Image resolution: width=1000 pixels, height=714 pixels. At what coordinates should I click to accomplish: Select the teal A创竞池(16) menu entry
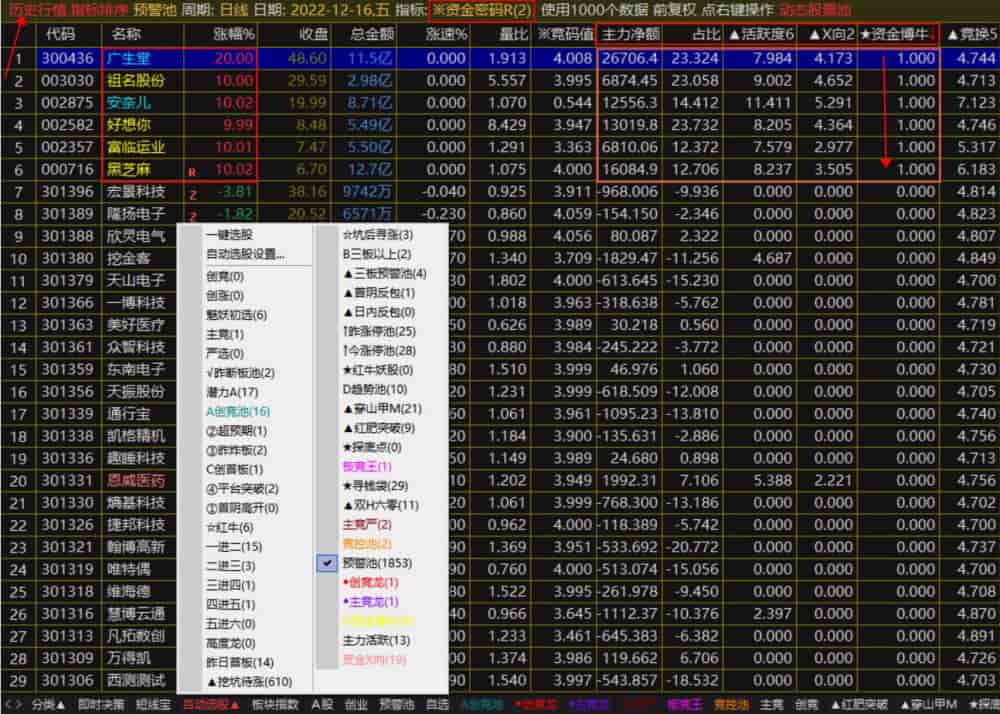[x=238, y=412]
